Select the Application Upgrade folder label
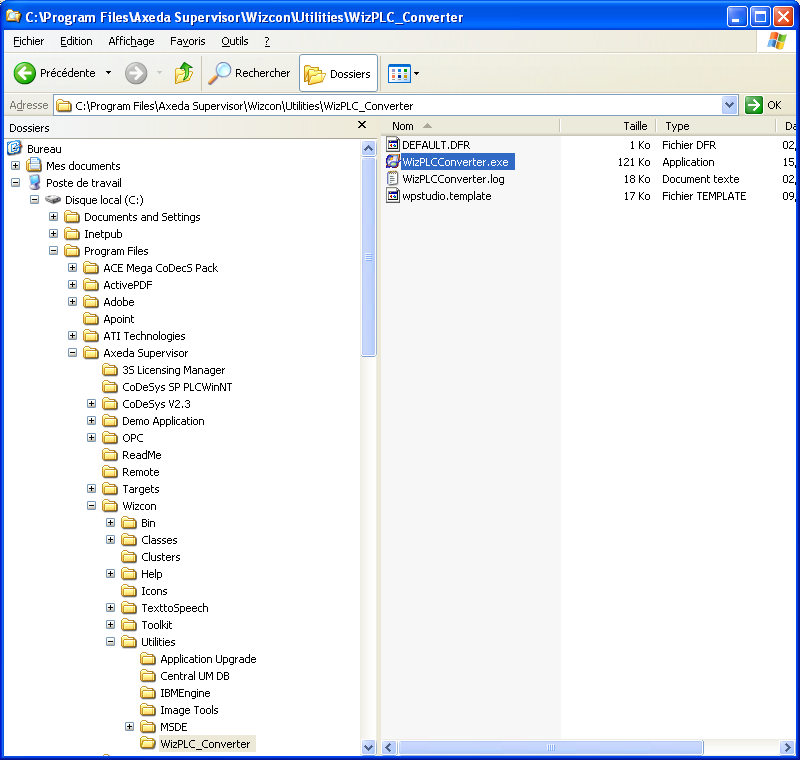This screenshot has width=800, height=760. point(208,659)
